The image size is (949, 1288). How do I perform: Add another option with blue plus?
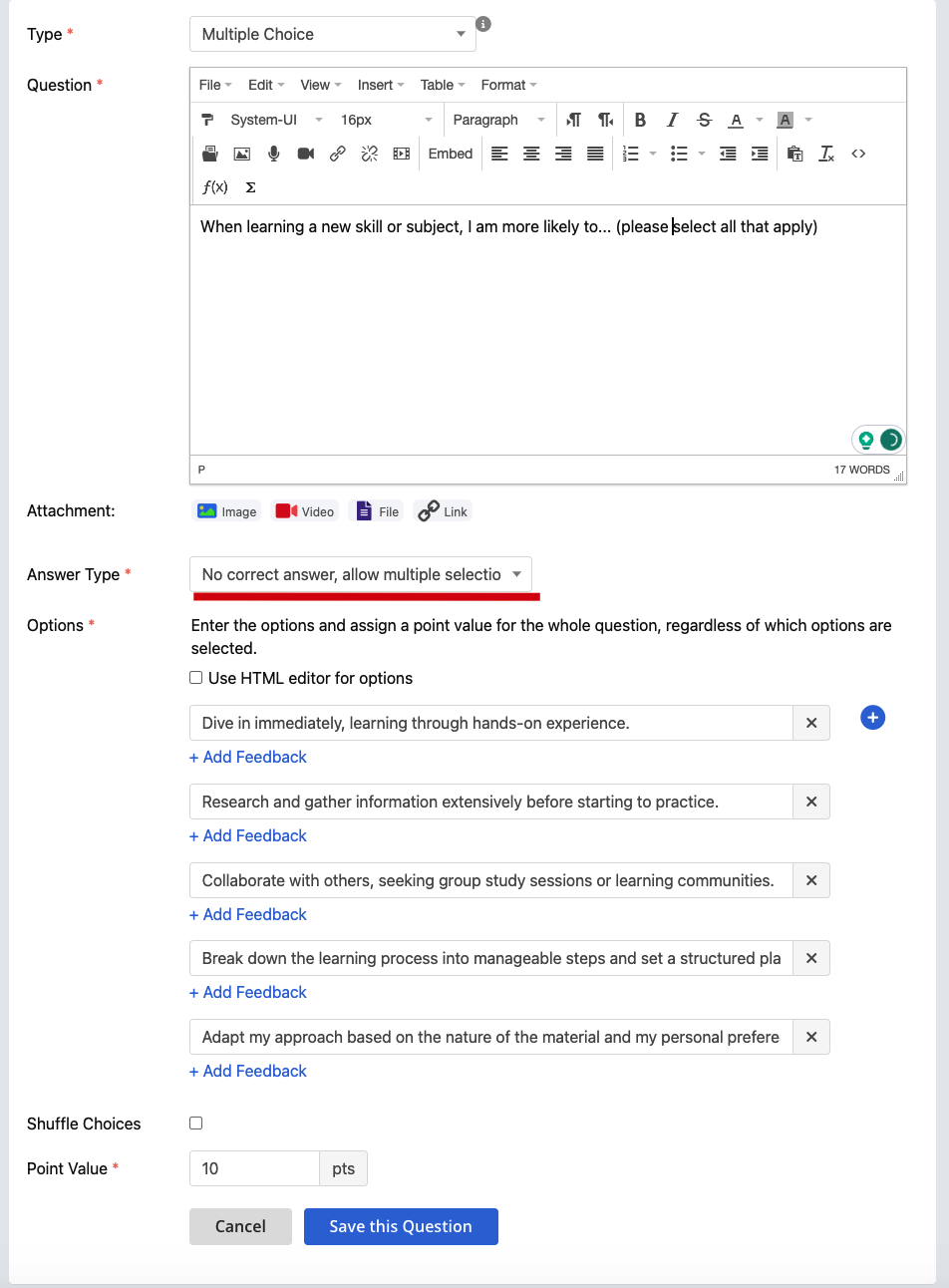click(x=872, y=718)
